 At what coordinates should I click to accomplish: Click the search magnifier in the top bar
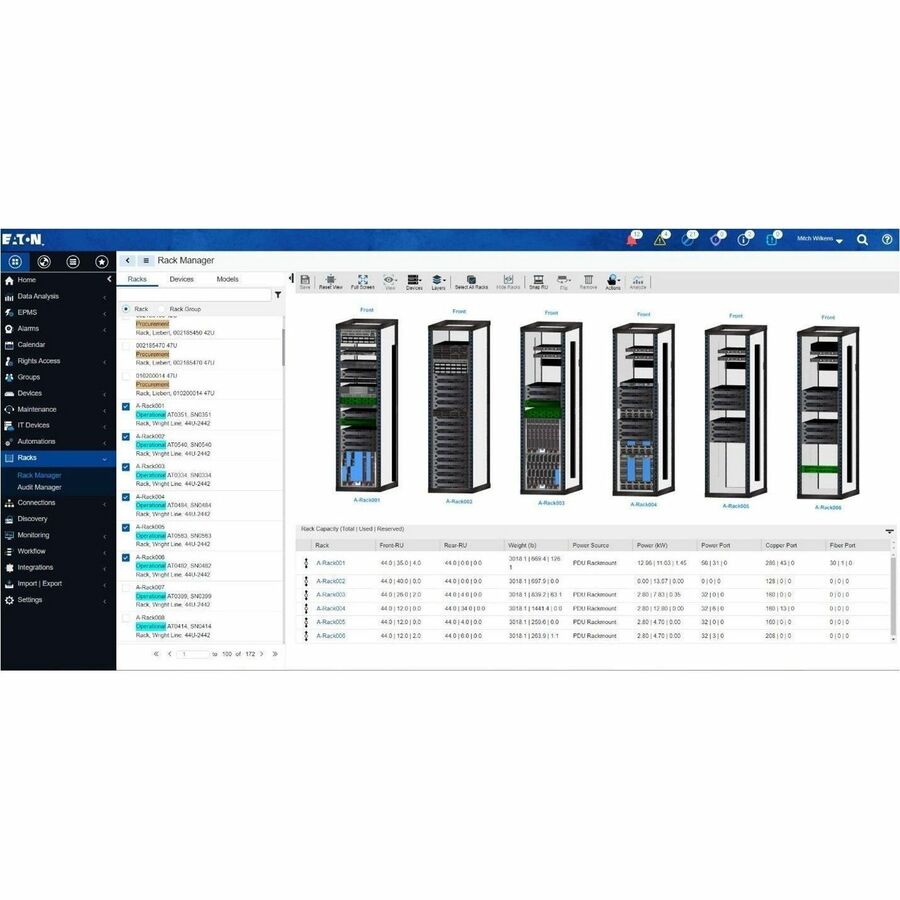(x=862, y=240)
